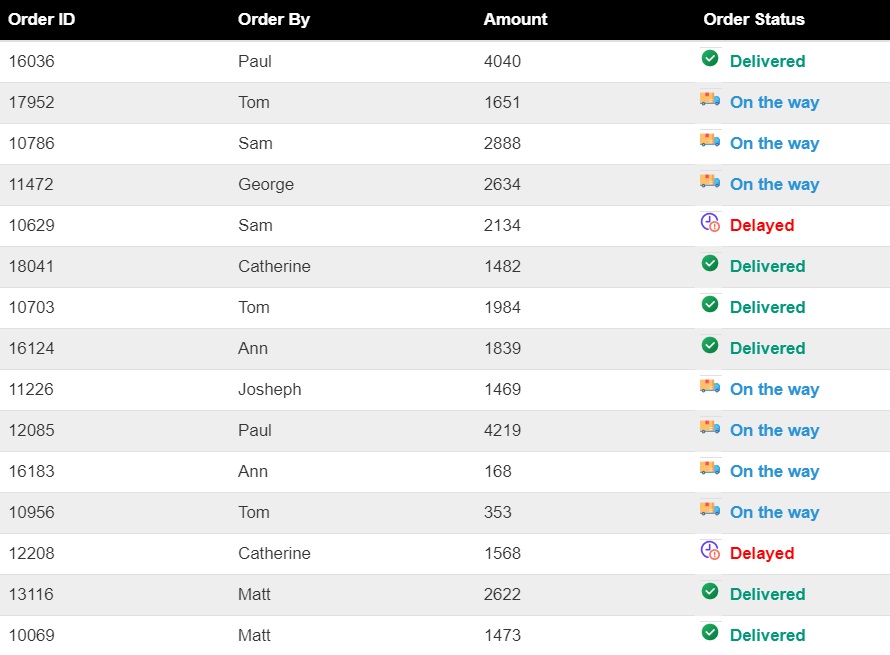Click the checkmark icon for order 10069
The height and width of the screenshot is (655, 890).
[710, 633]
